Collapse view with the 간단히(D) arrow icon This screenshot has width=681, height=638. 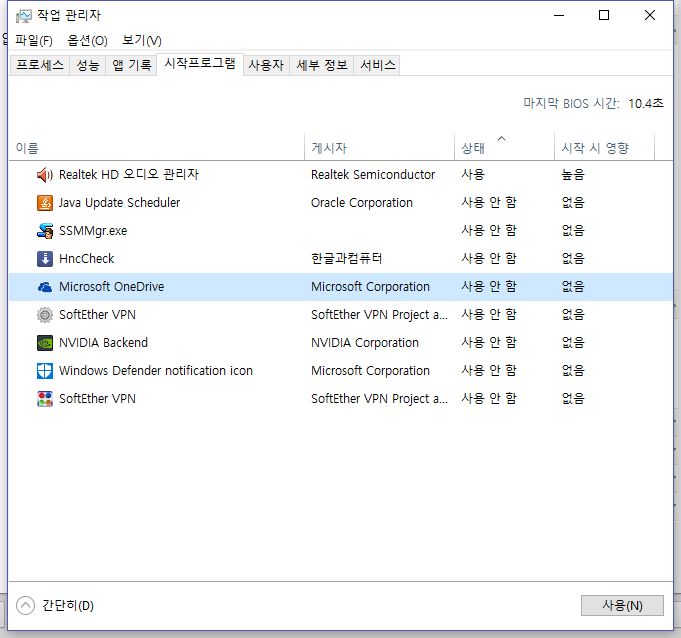click(25, 605)
